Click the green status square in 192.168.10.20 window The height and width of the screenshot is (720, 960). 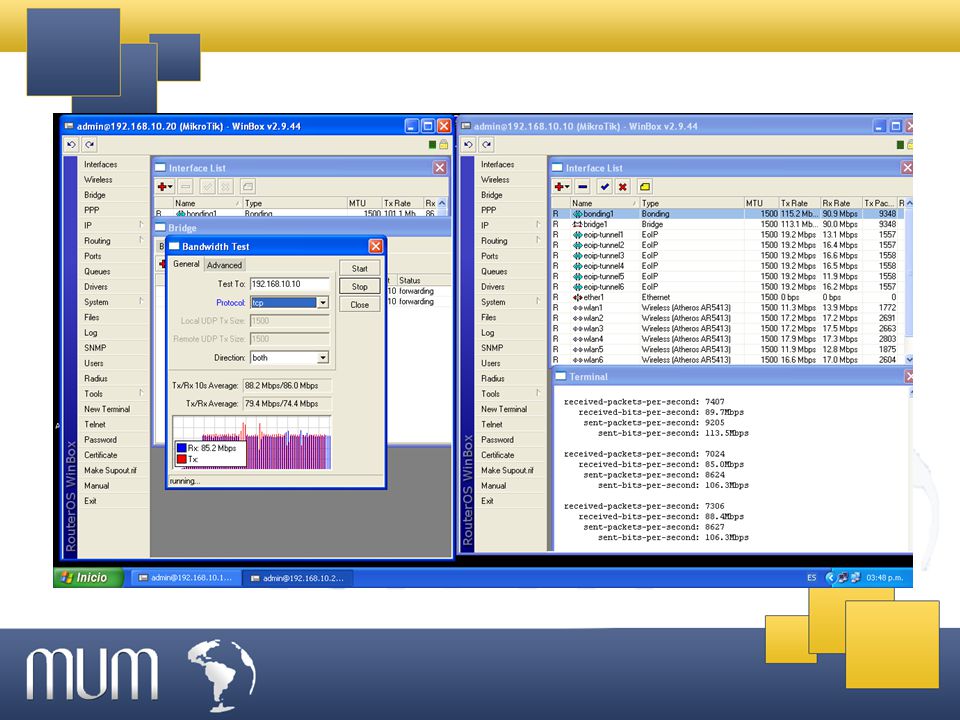(432, 144)
